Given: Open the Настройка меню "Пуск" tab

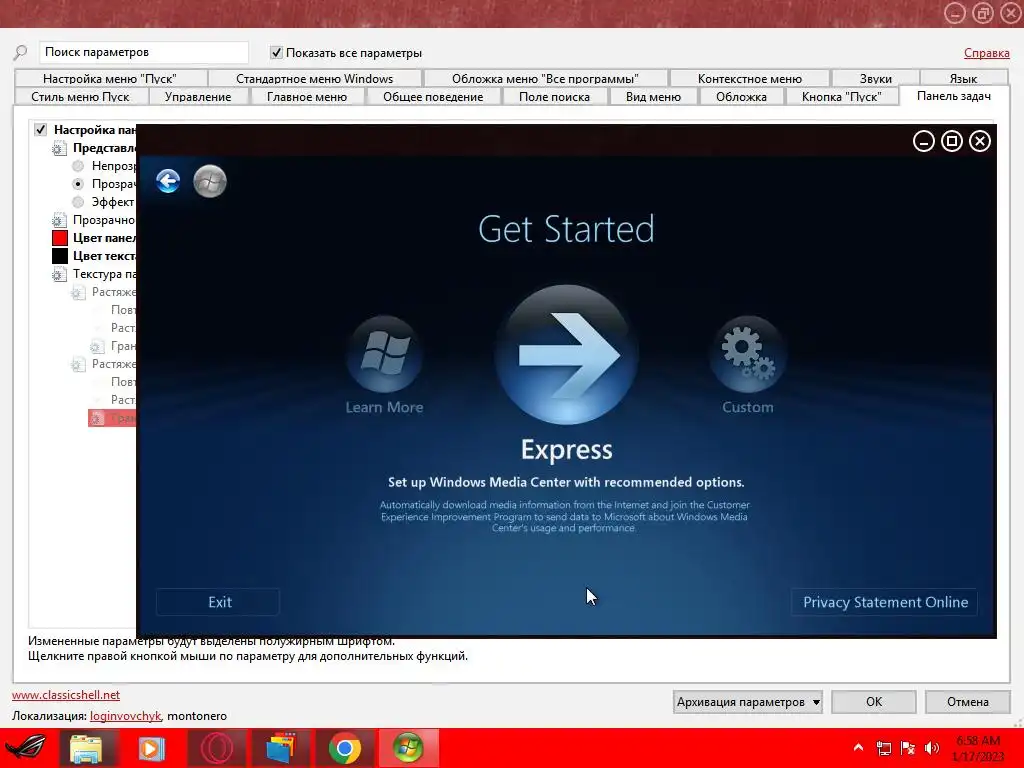Looking at the screenshot, I should click(110, 78).
